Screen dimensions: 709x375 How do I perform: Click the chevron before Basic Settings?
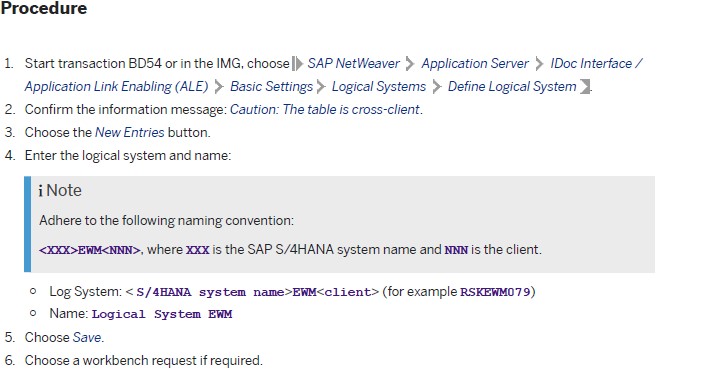click(218, 86)
